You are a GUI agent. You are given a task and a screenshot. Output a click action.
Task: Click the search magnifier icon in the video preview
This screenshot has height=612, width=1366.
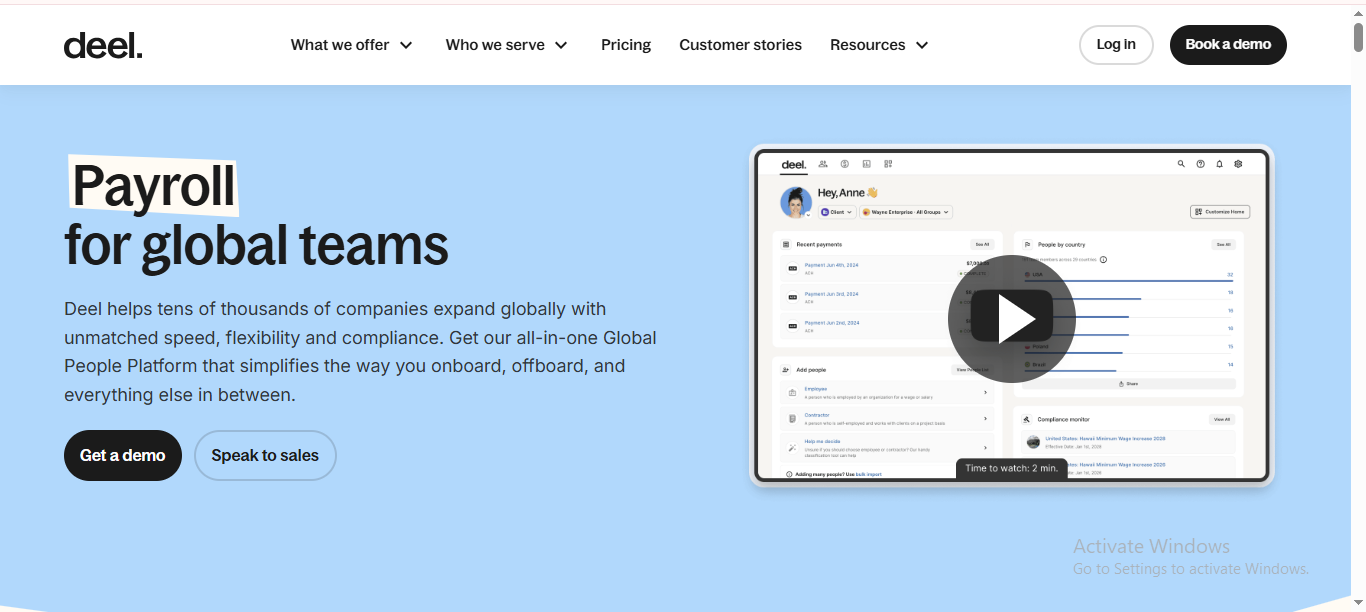point(1181,164)
